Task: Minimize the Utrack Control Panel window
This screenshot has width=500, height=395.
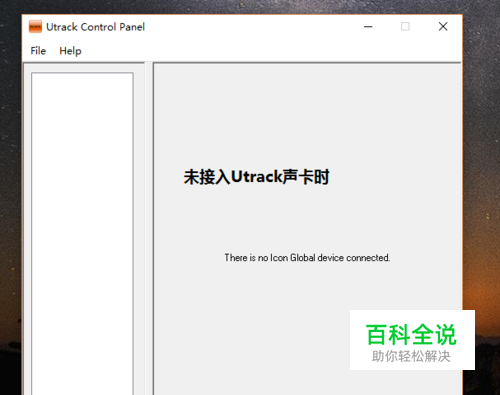Action: pos(368,26)
